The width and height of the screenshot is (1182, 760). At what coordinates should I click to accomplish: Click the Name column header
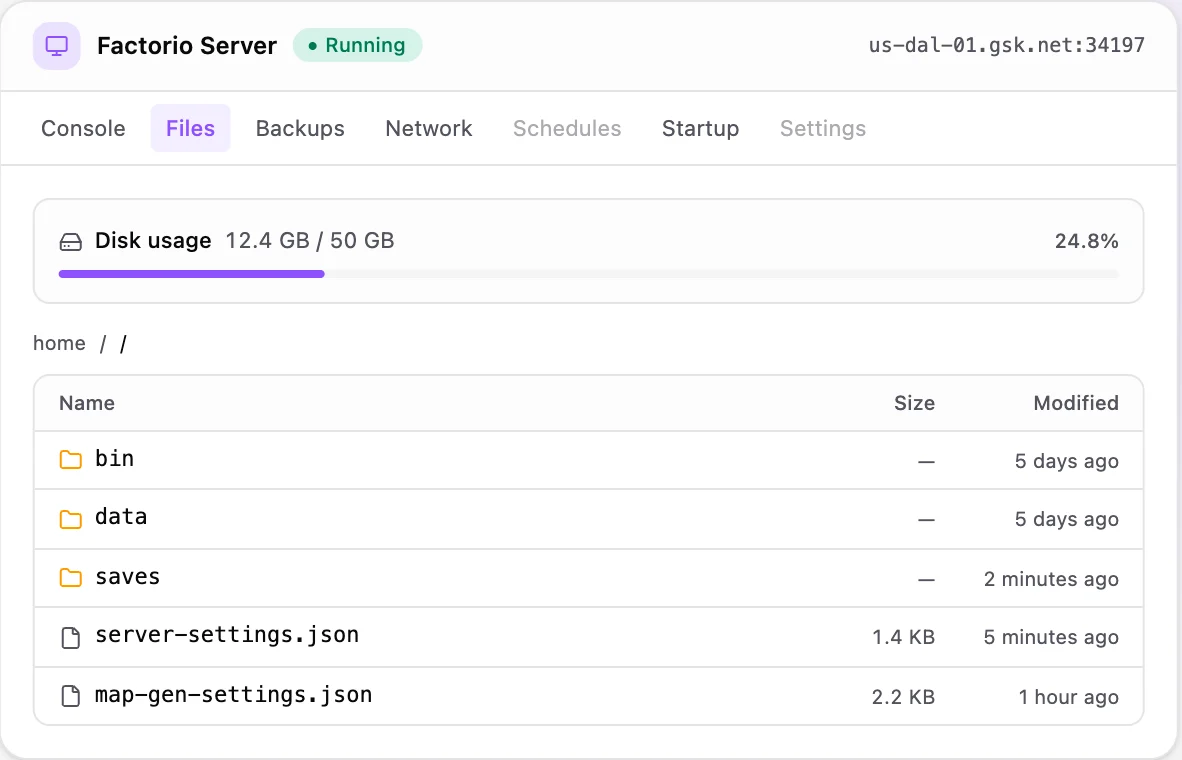click(87, 403)
